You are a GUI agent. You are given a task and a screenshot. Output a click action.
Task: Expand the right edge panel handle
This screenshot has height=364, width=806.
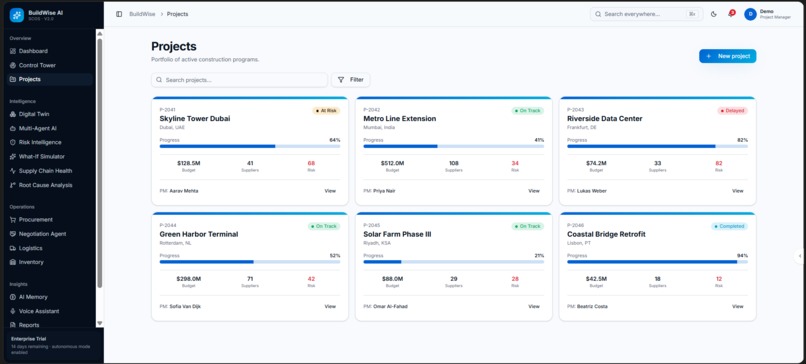(800, 256)
